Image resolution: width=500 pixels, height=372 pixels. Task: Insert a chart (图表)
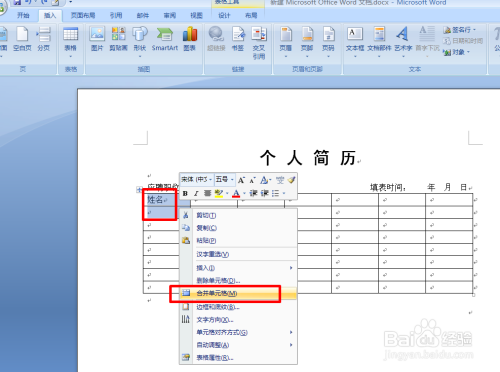coord(190,39)
